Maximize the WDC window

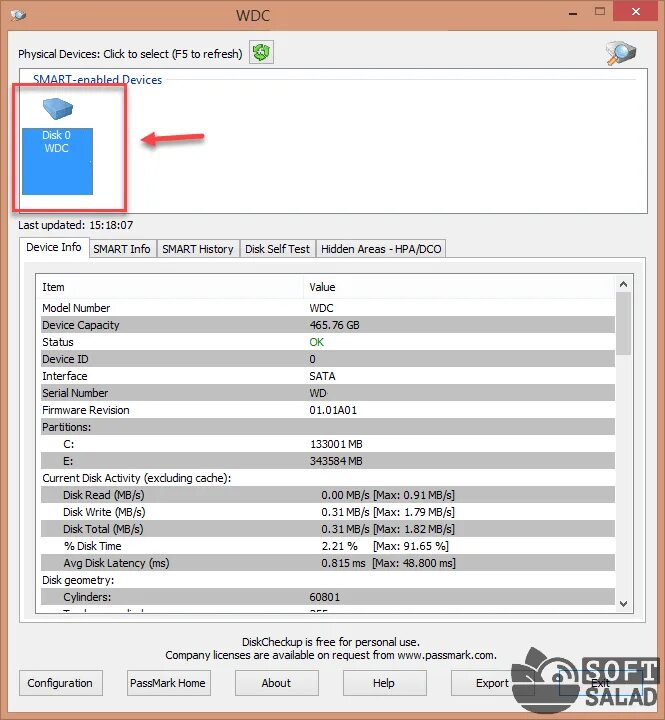click(600, 11)
